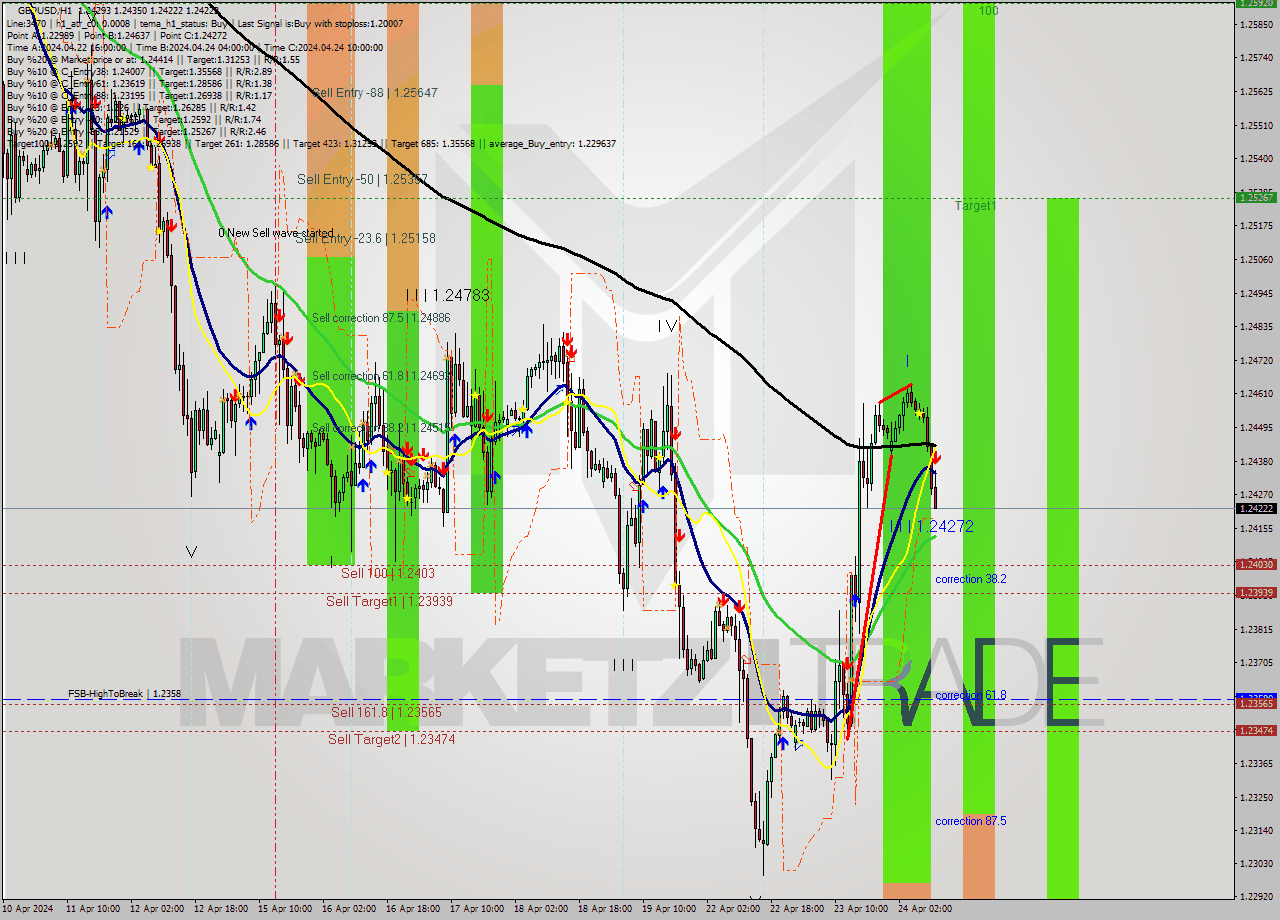The height and width of the screenshot is (920, 1280).
Task: Select the 'Sell Target1 | 1.23939' label
Action: (389, 601)
